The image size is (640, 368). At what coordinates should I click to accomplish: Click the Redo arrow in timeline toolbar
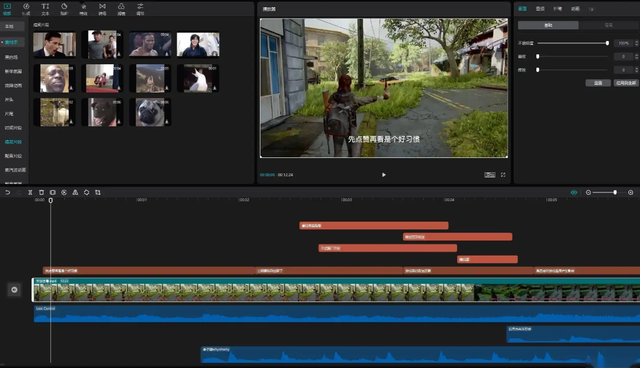pyautogui.click(x=19, y=192)
